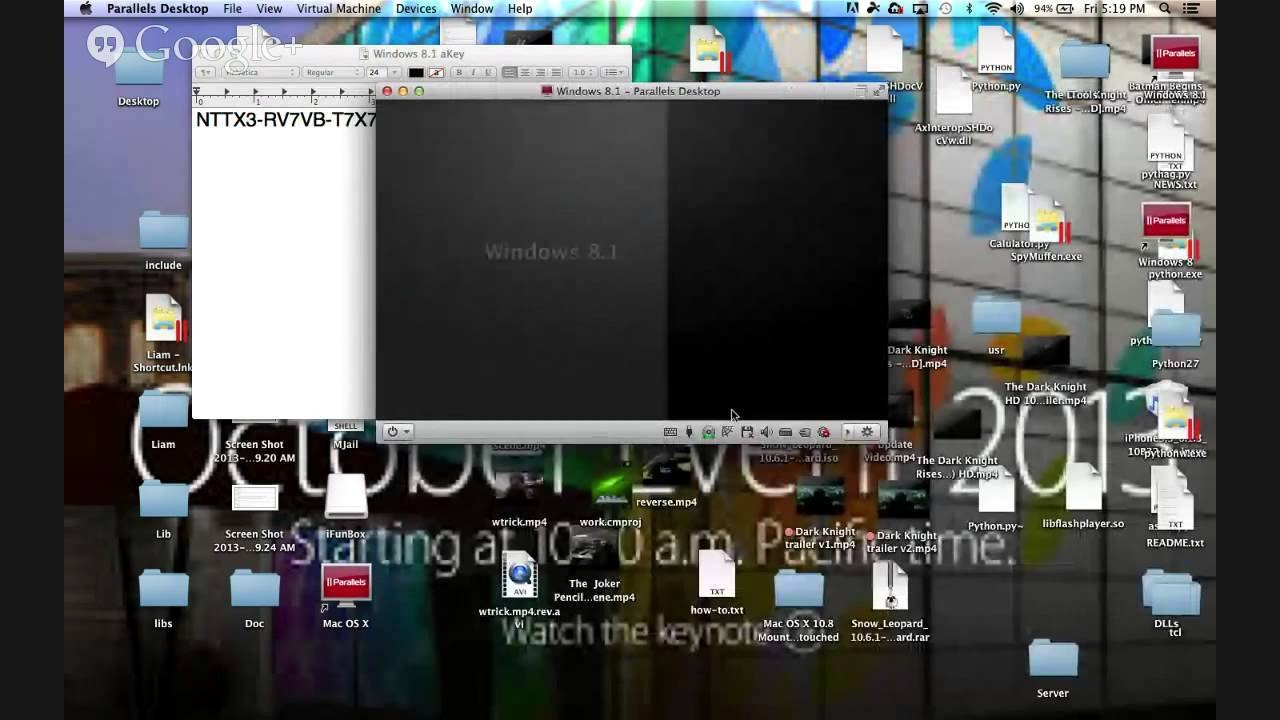Viewport: 1280px width, 720px height.
Task: Toggle underline formatting in TextEdit
Action: (x=488, y=72)
